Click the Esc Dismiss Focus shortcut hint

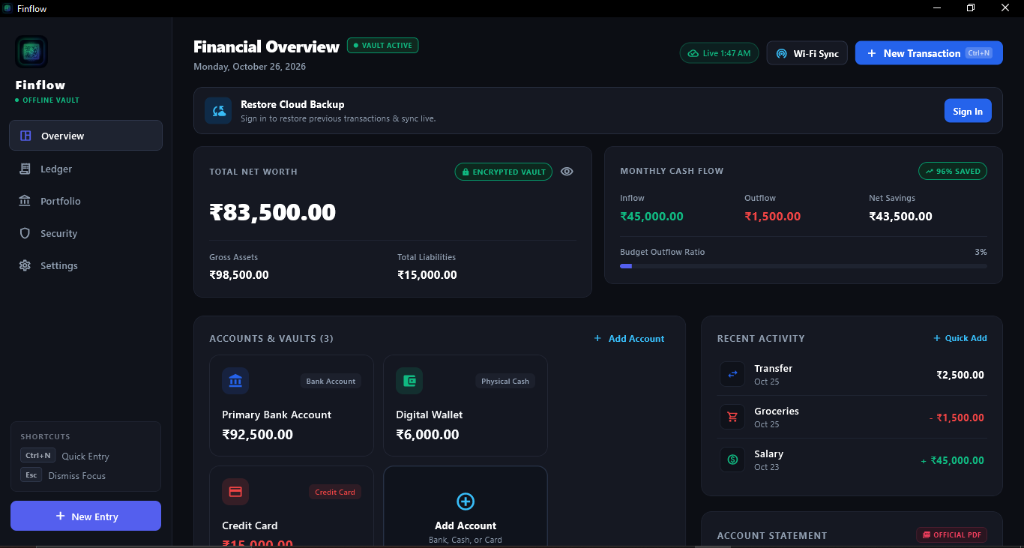[x=63, y=475]
